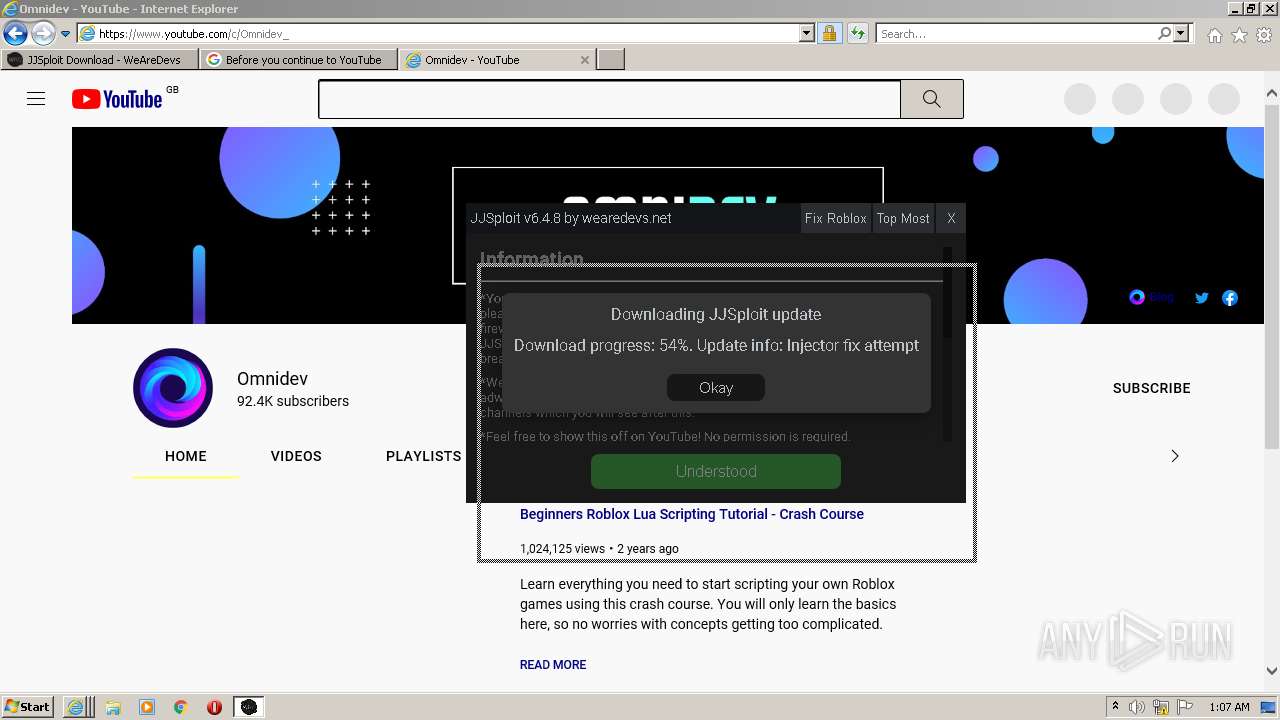Image resolution: width=1280 pixels, height=720 pixels.
Task: Open the VIDEOS channel tab
Action: pyautogui.click(x=296, y=456)
